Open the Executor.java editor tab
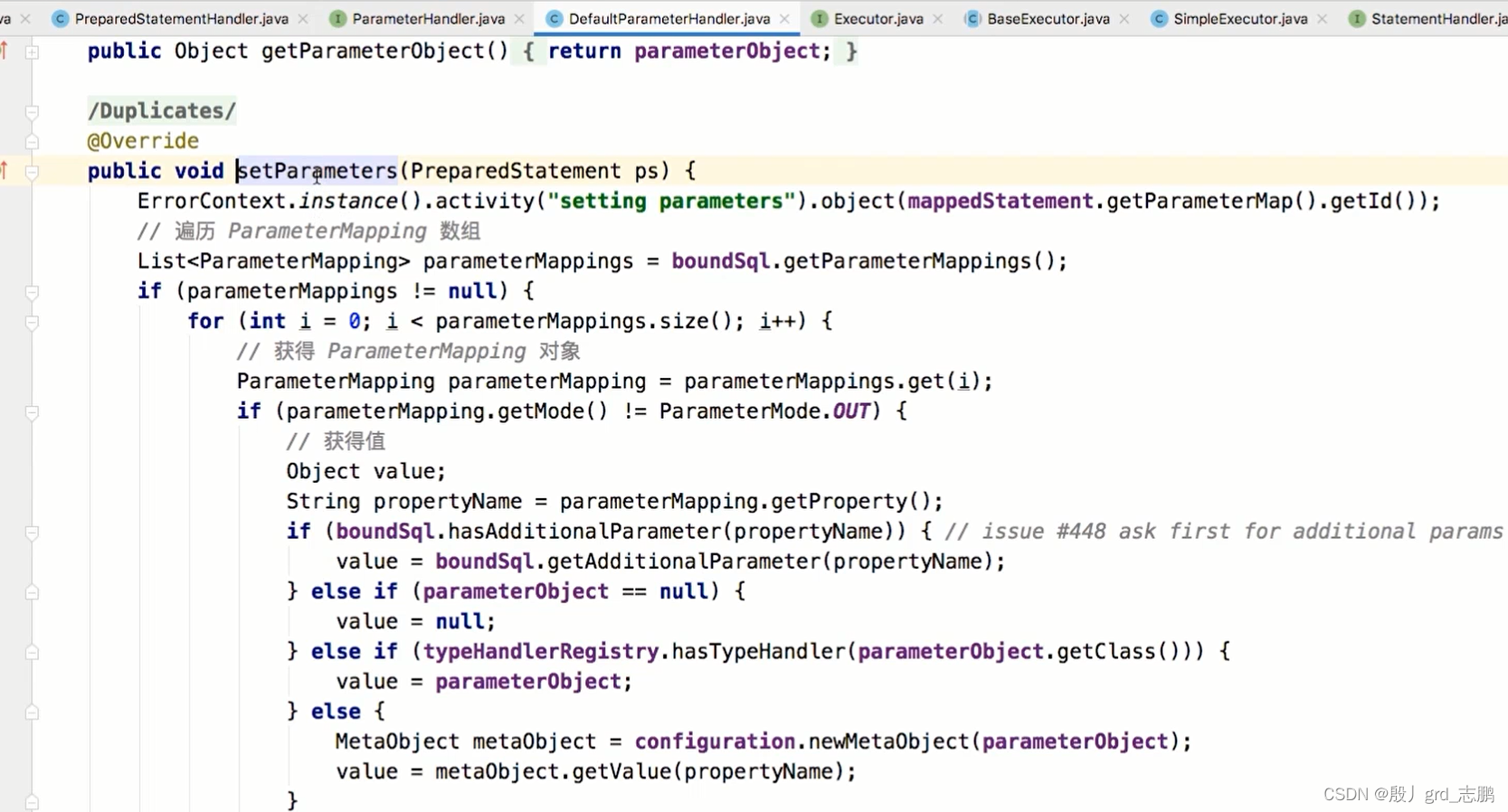The image size is (1508, 812). coord(878,18)
